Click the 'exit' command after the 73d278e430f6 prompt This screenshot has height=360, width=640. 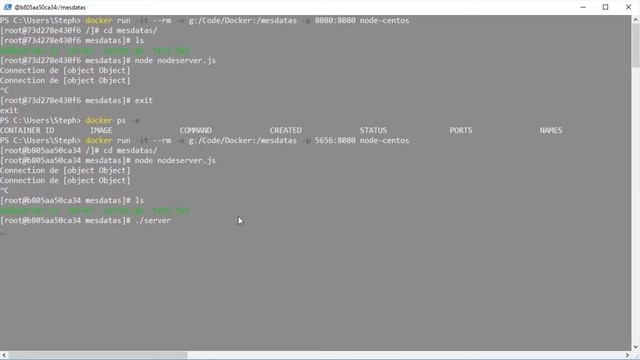point(144,100)
